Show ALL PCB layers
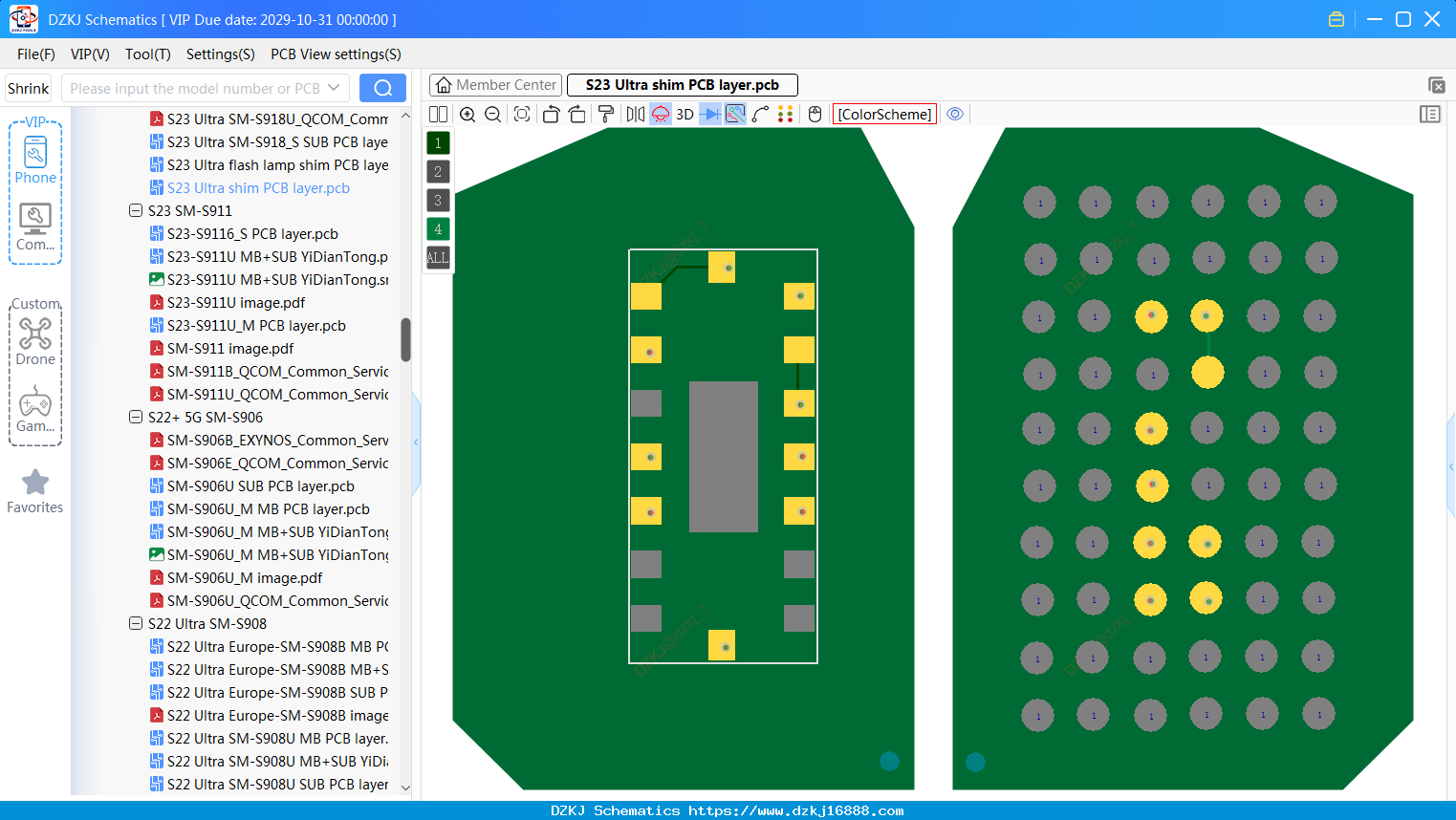This screenshot has width=1456, height=820. (x=438, y=258)
